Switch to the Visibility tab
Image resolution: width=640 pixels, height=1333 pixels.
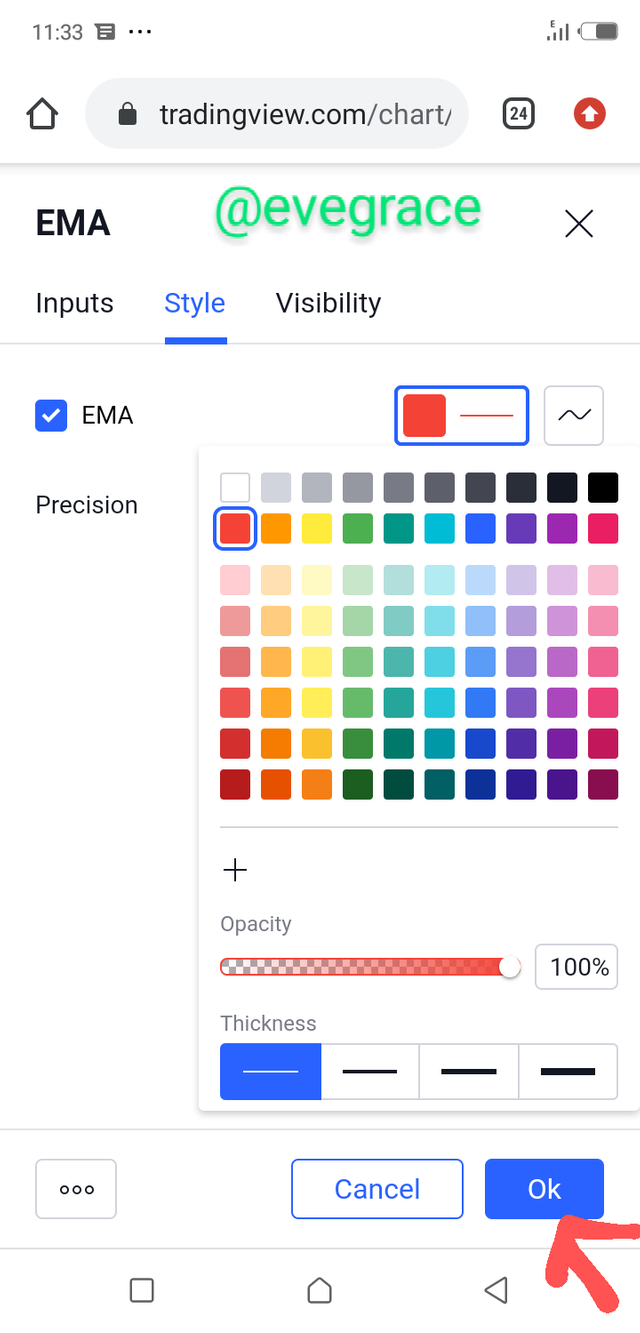coord(328,303)
